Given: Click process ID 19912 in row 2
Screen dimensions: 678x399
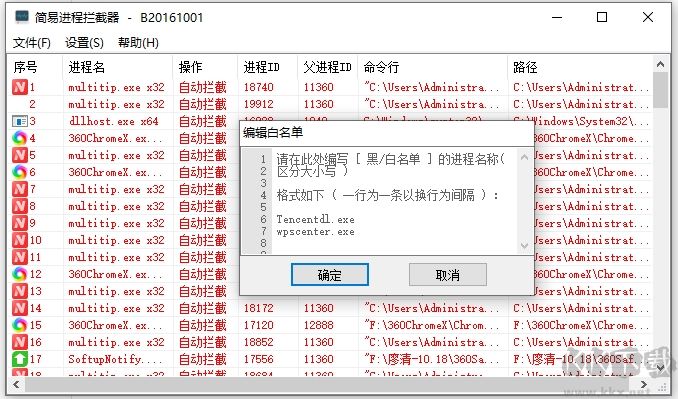Looking at the screenshot, I should (x=259, y=104).
